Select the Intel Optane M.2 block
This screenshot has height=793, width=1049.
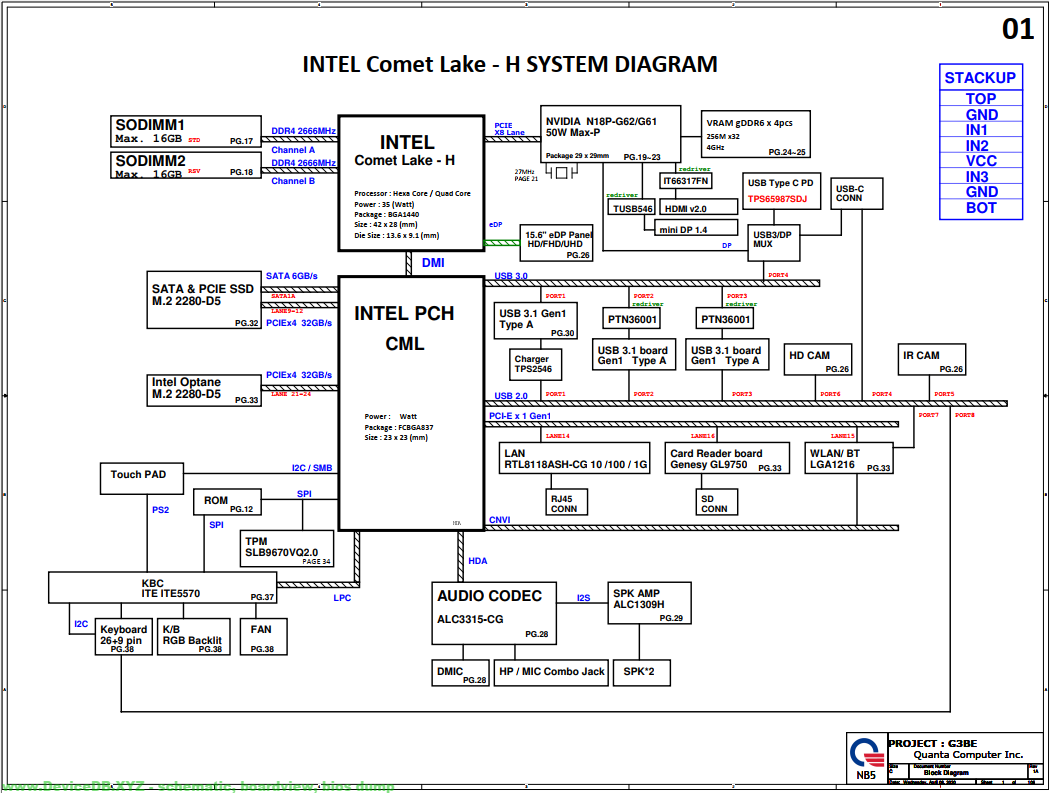(x=204, y=390)
